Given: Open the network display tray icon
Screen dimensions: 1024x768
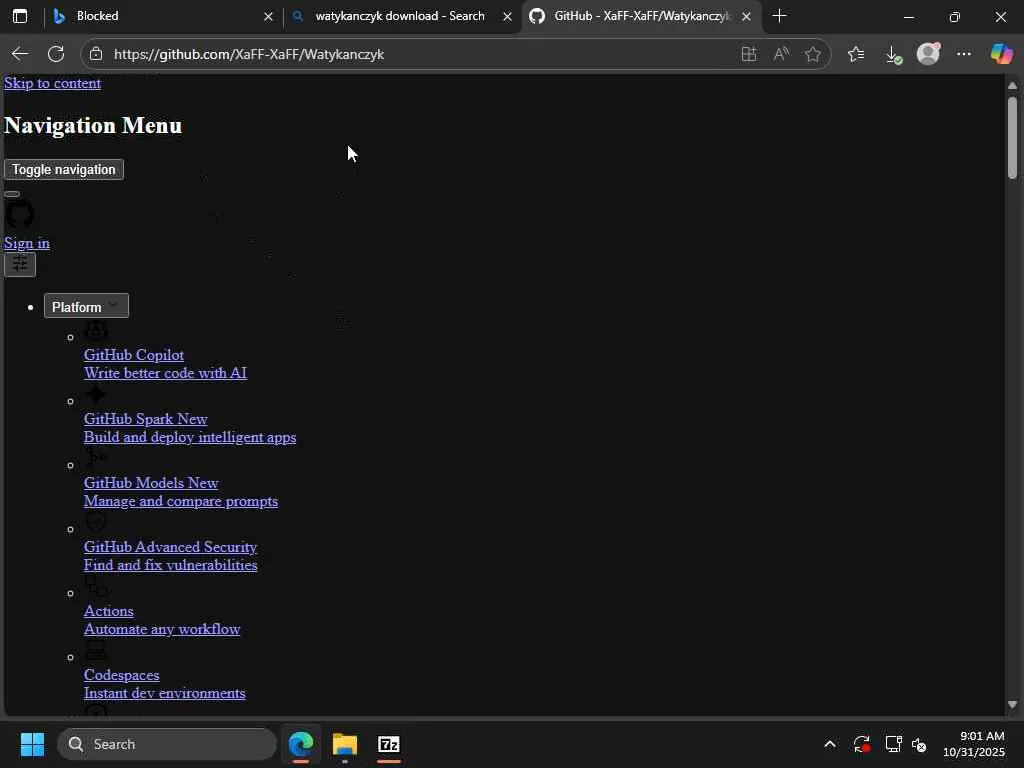Looking at the screenshot, I should click(x=893, y=744).
